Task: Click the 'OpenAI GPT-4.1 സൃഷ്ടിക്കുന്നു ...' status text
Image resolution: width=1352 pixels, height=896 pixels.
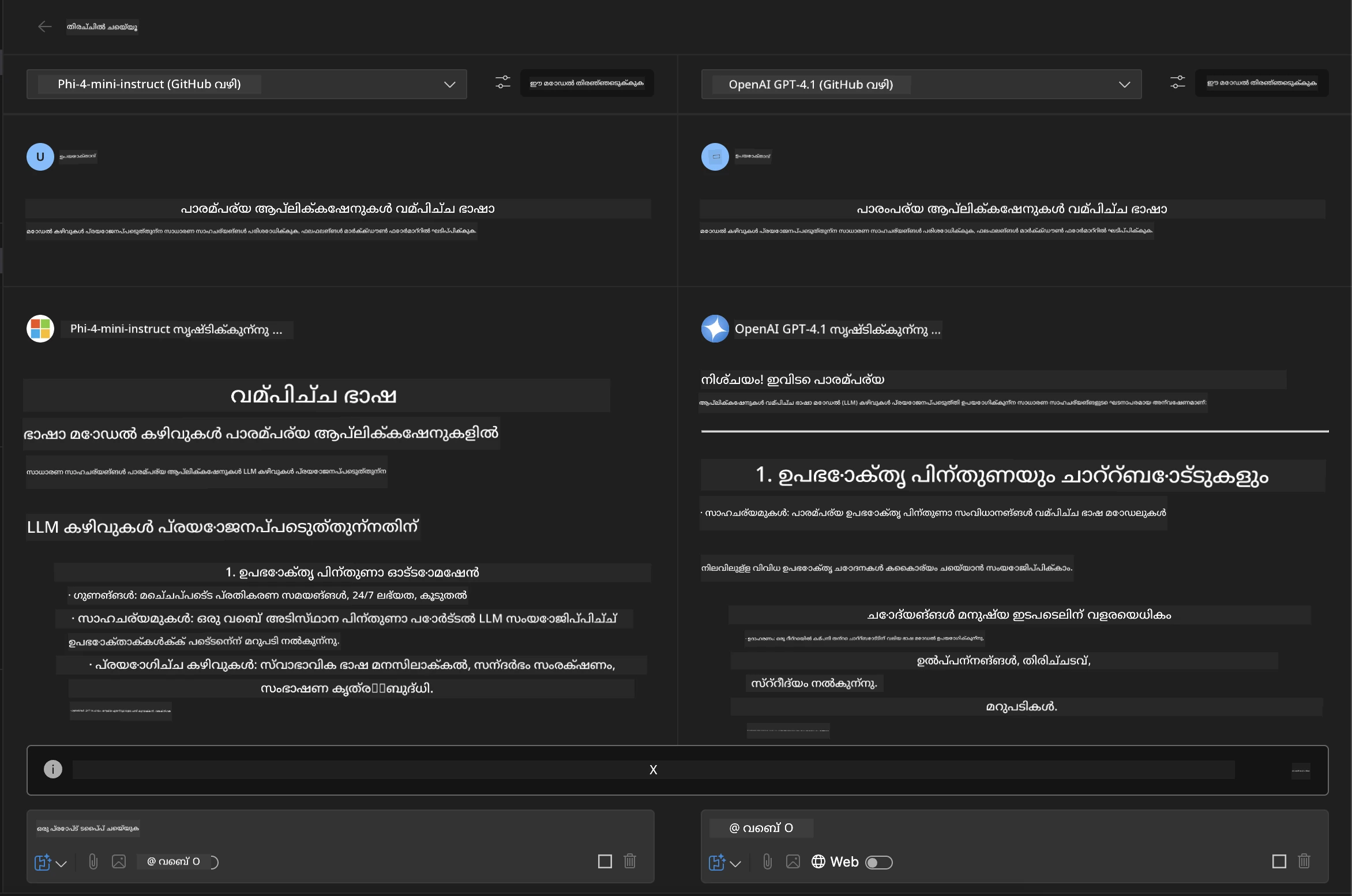Action: [838, 329]
